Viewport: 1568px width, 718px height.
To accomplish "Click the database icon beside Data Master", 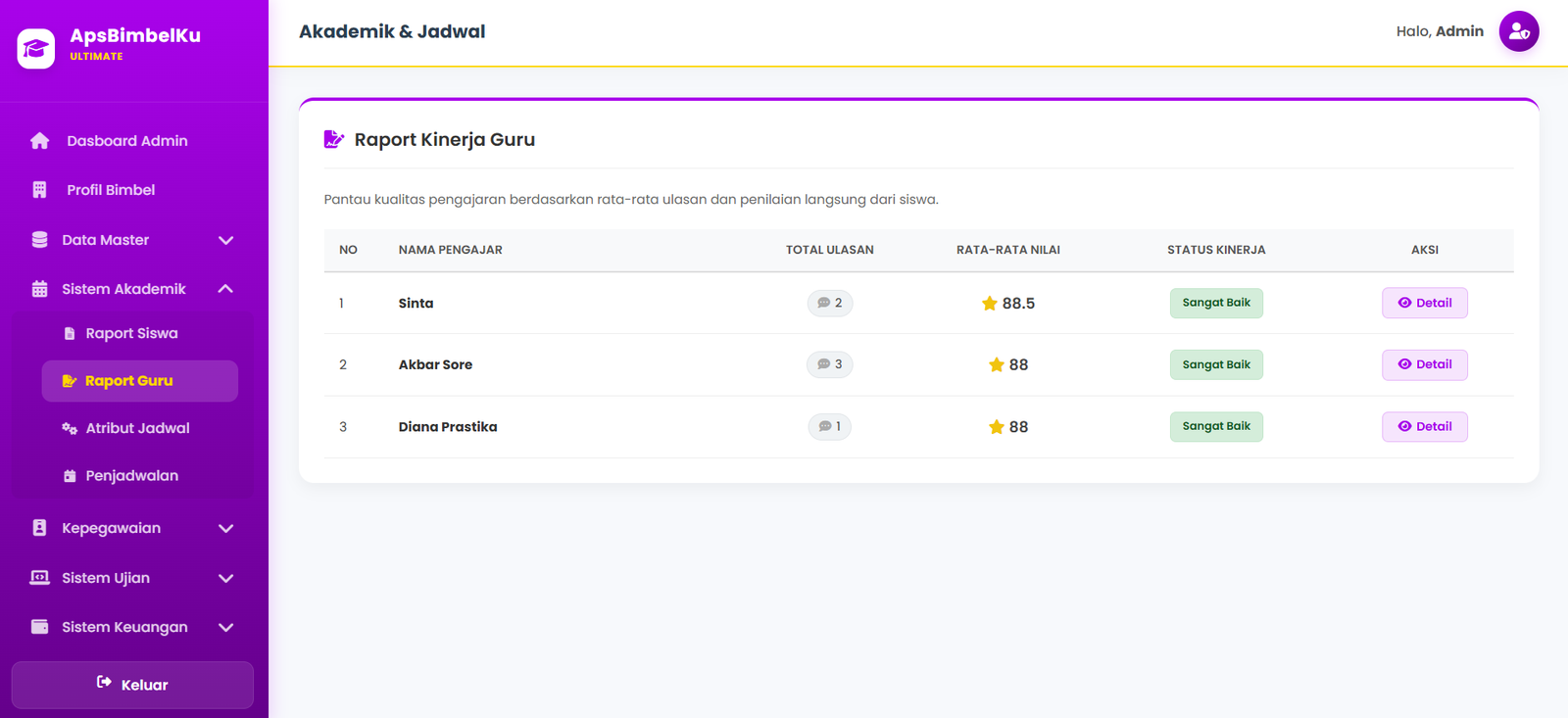I will 39,240.
